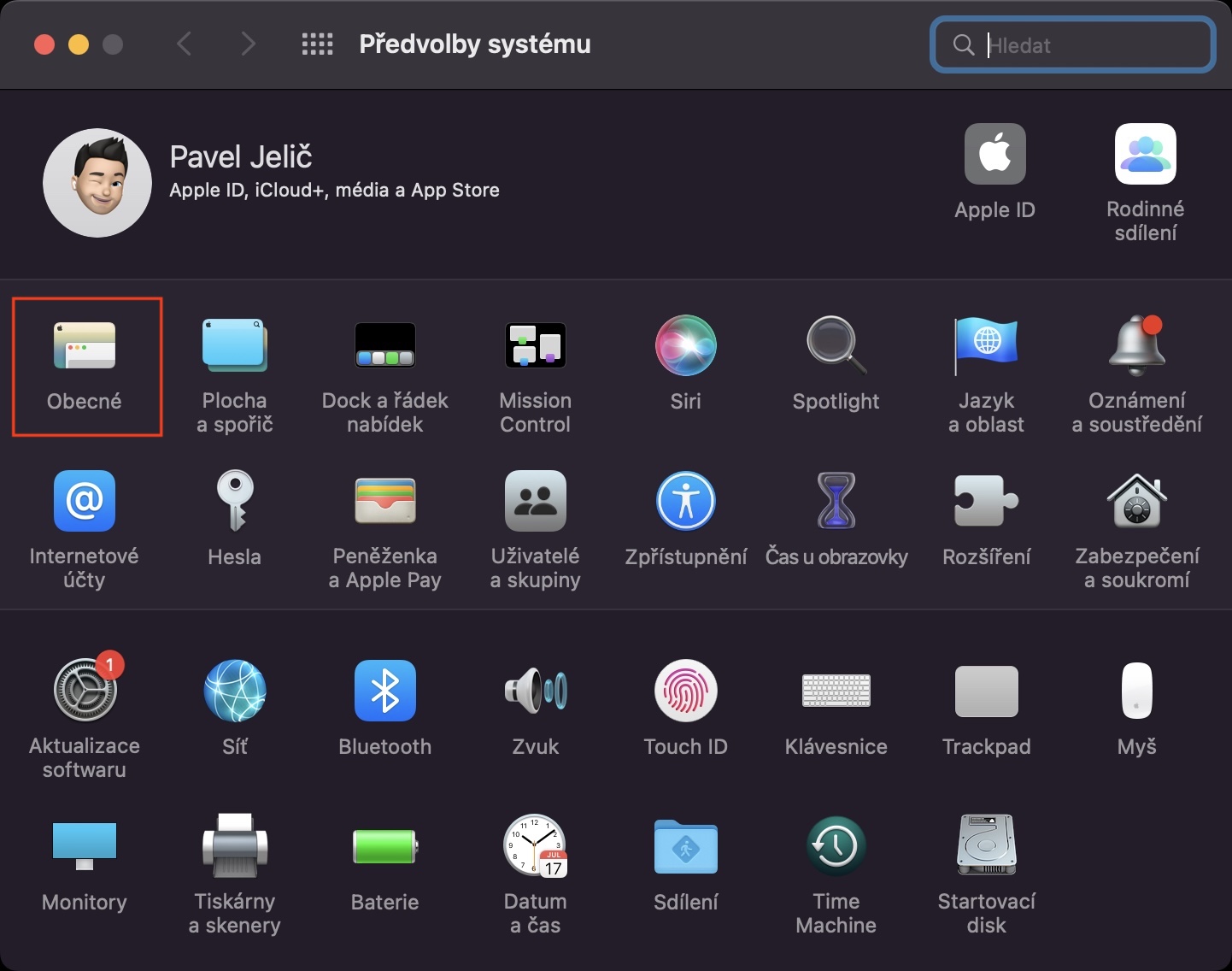Viewport: 1232px width, 971px height.
Task: Open Time Machine preferences
Action: pos(836,875)
